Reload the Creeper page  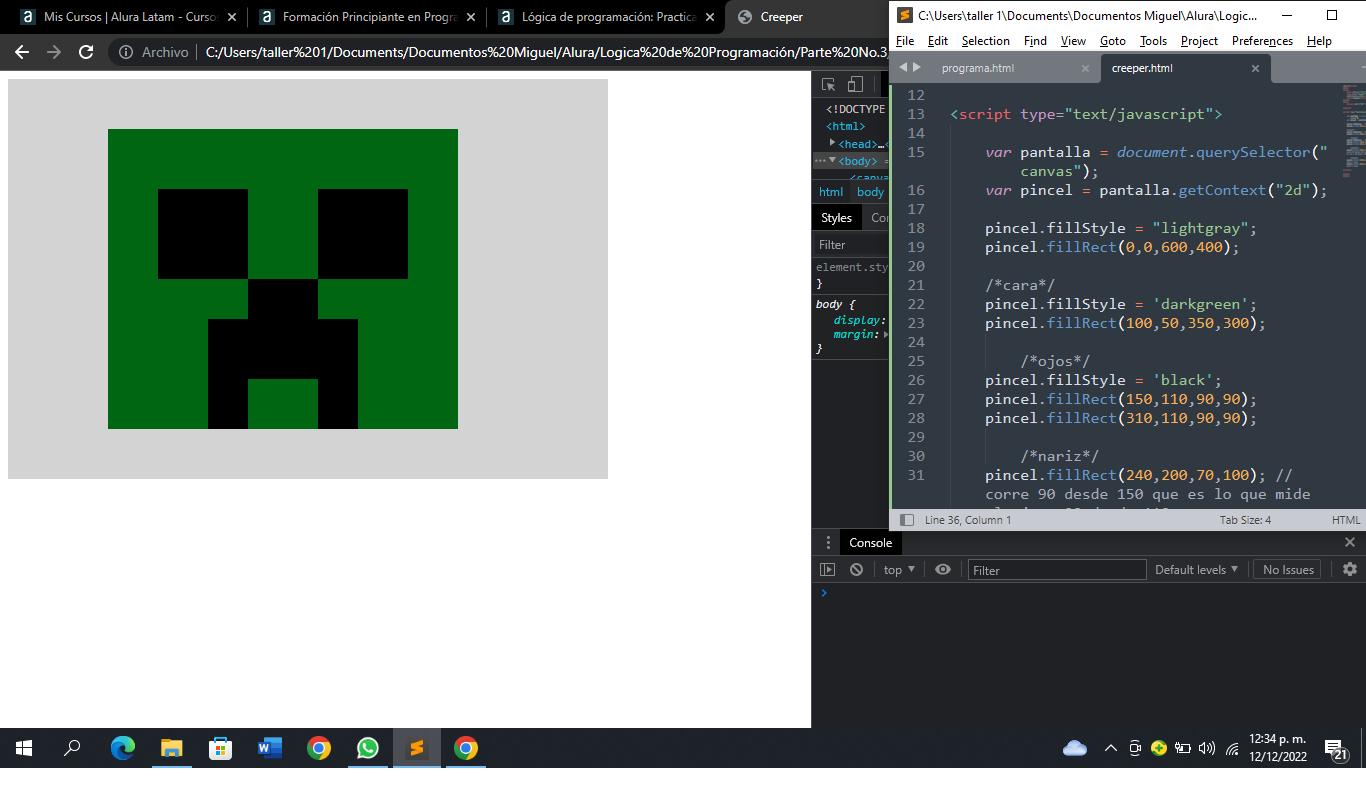click(86, 52)
